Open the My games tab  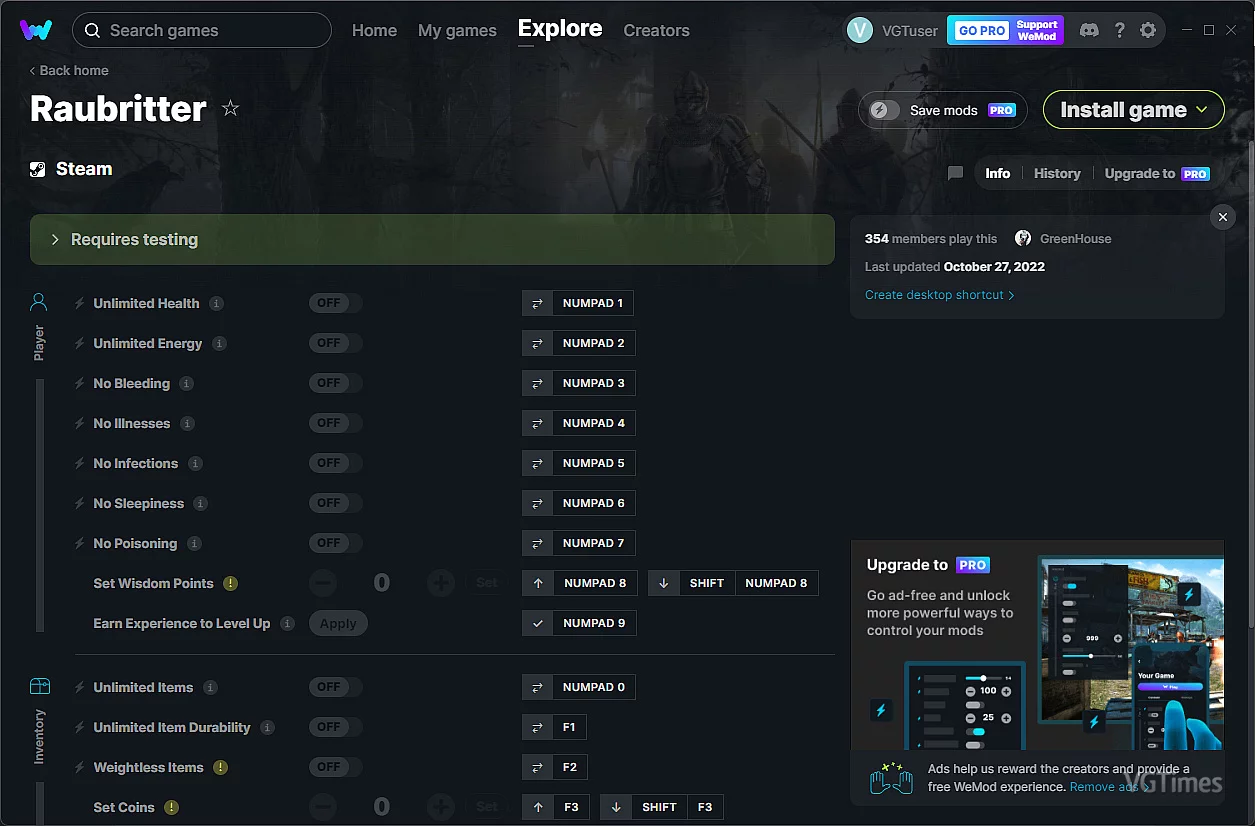coord(457,30)
